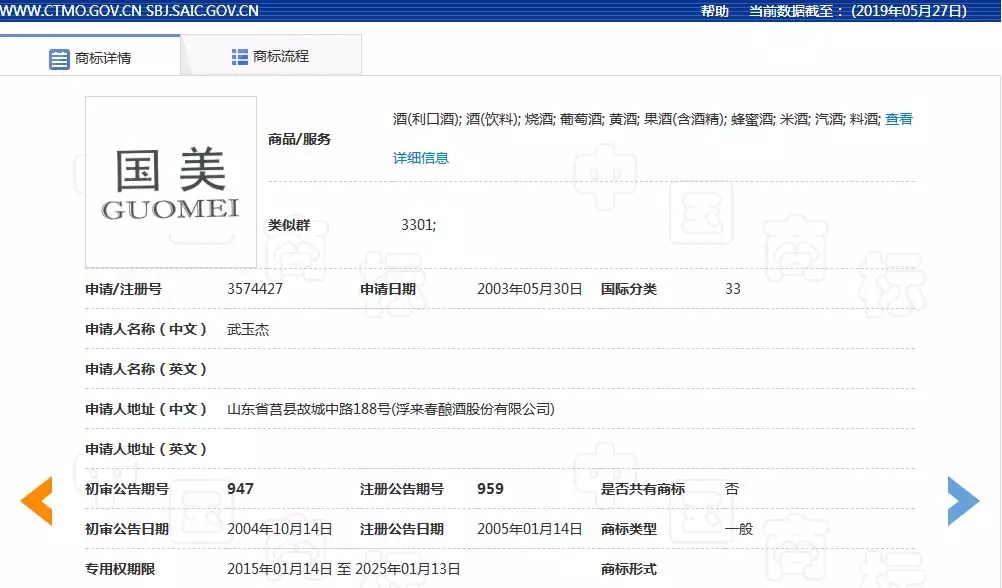Open the 帮助 help link
1002x588 pixels.
click(714, 11)
